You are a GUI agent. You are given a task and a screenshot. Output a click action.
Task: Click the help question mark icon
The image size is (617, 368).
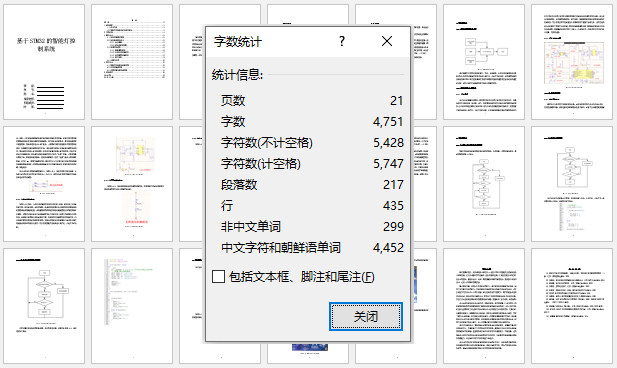(x=342, y=41)
